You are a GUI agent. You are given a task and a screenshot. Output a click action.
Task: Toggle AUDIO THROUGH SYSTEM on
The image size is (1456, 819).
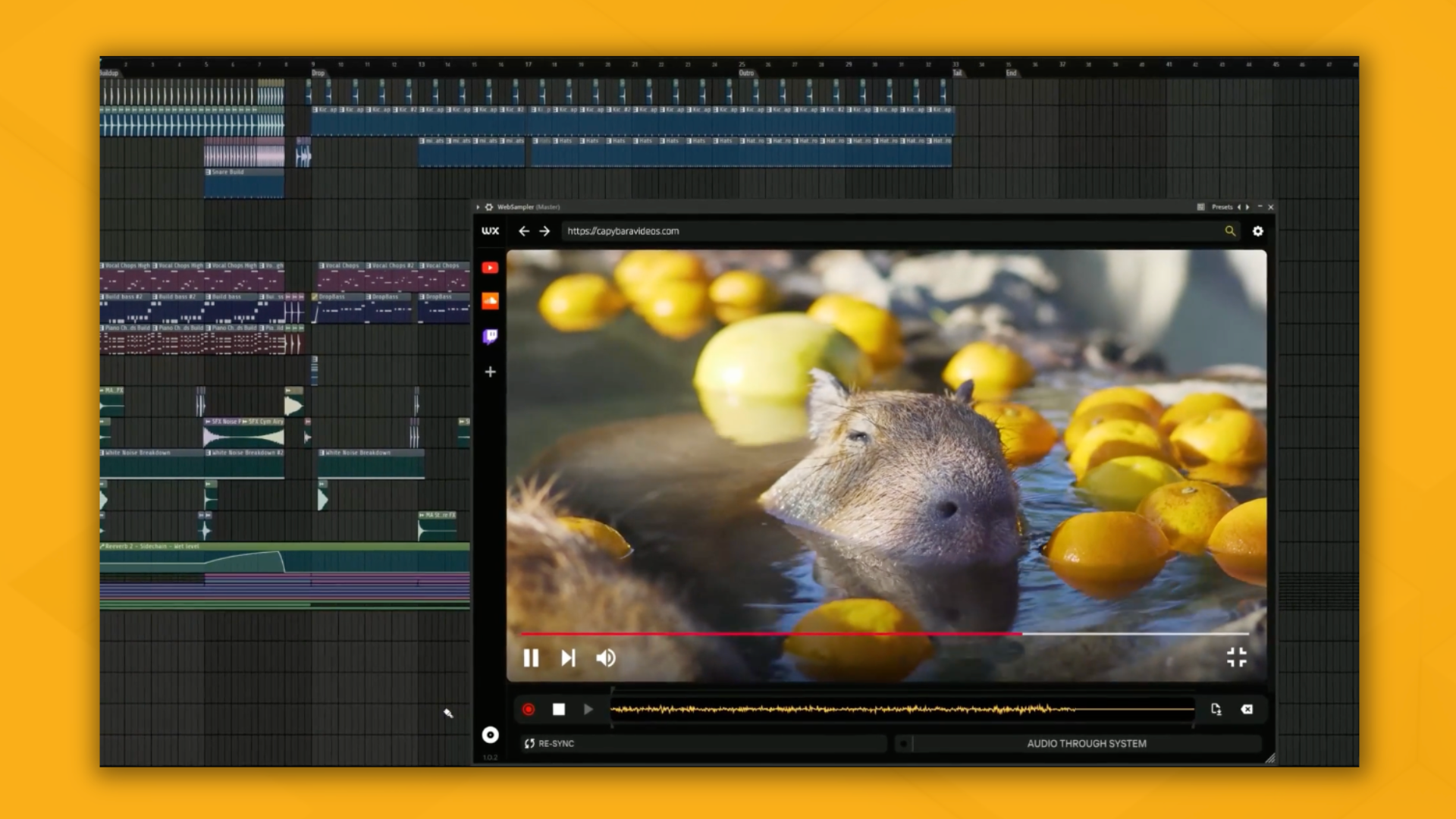tap(1085, 743)
